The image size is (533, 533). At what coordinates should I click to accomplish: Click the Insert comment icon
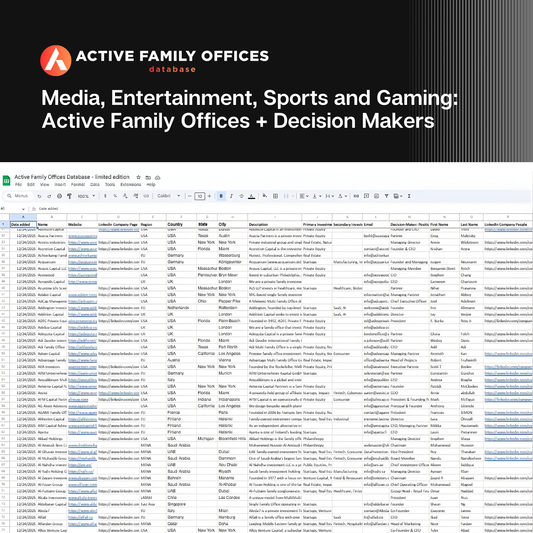366,196
